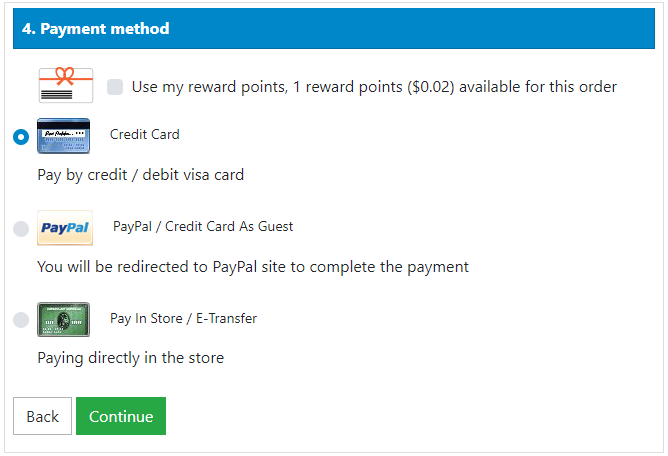Click the Pay by credit / debit visa card description
The image size is (668, 456).
point(141,175)
